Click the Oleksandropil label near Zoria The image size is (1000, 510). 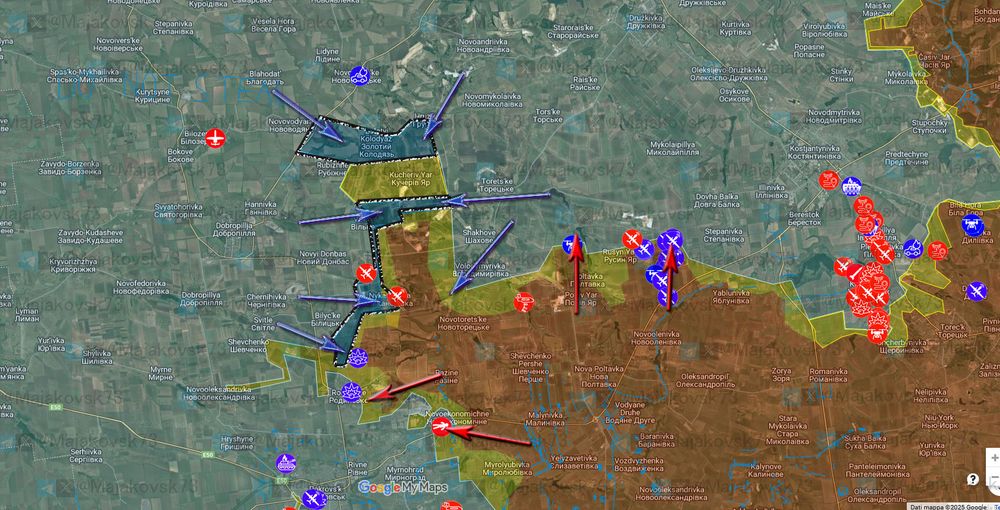(x=707, y=381)
